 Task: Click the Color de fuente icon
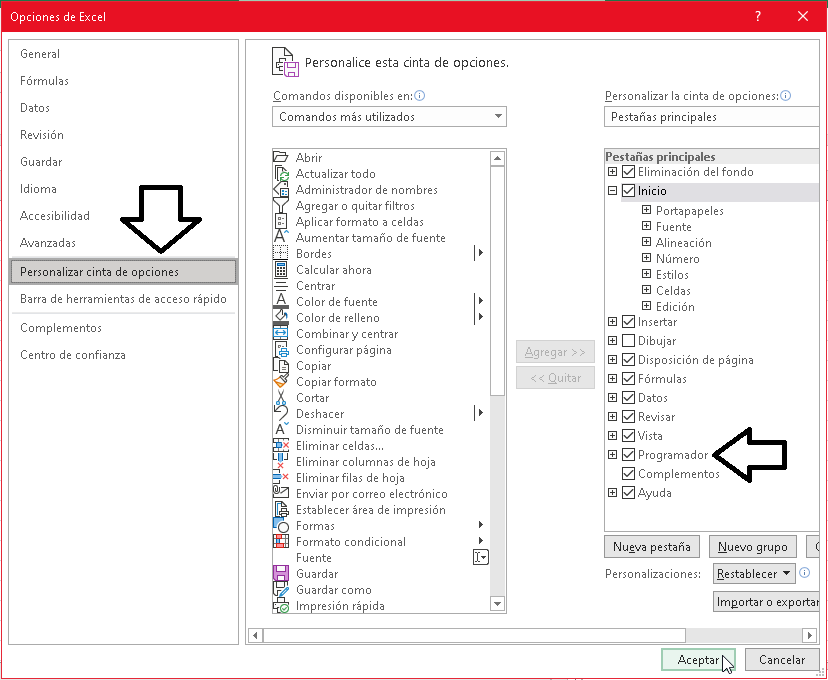[281, 301]
